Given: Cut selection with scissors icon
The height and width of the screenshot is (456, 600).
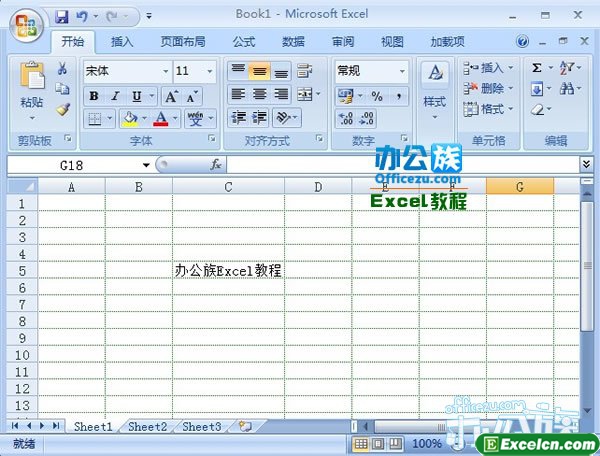Looking at the screenshot, I should point(62,69).
